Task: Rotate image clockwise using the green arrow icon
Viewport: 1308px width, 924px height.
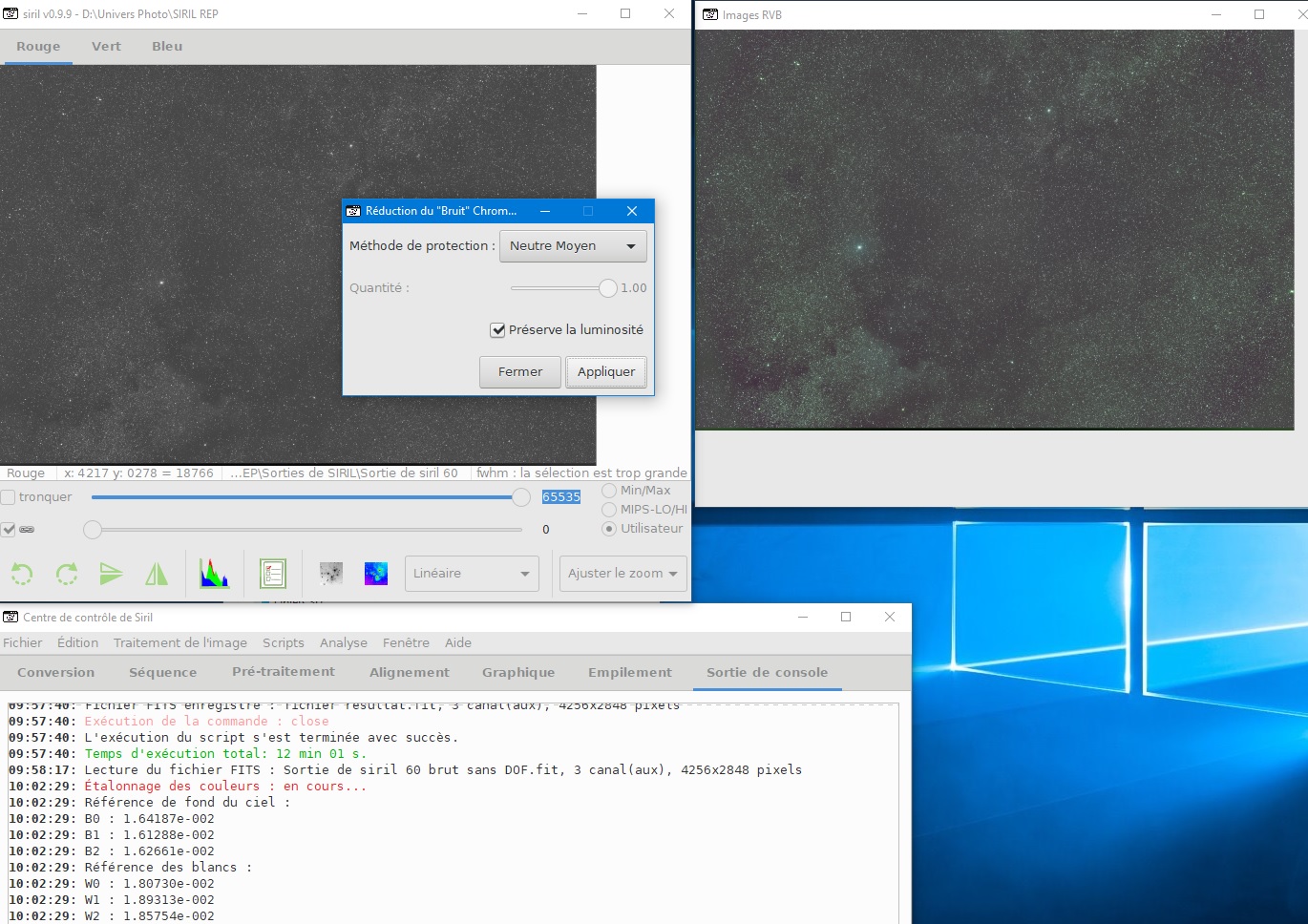Action: [x=67, y=574]
